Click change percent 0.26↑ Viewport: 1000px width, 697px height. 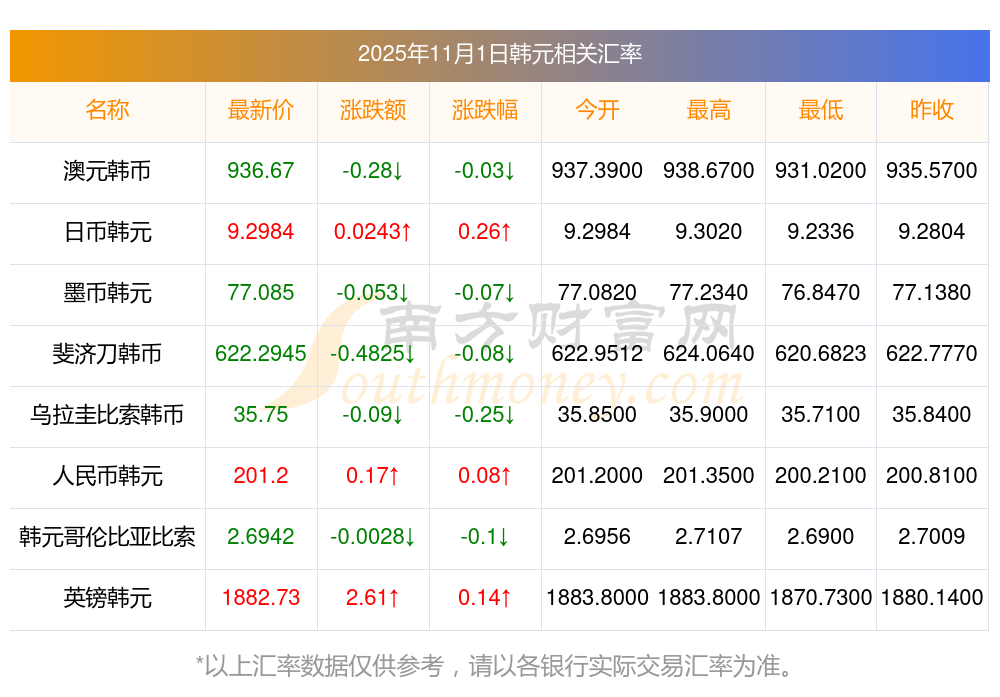point(485,232)
